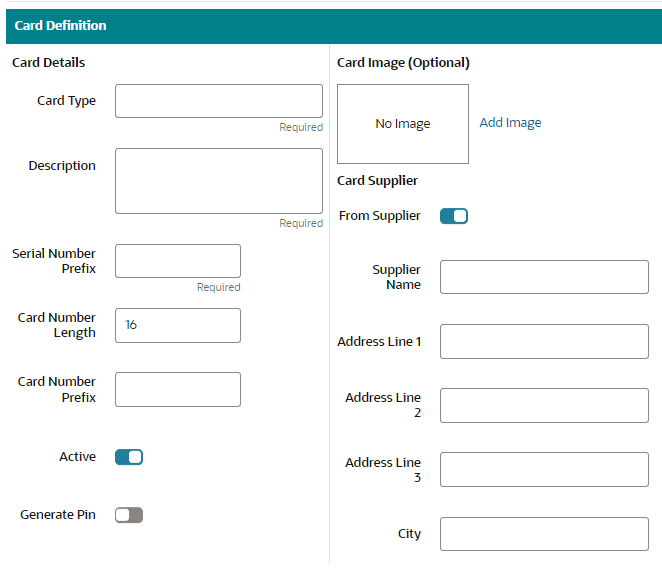Click the Card Definition header title
Viewport: 662px width, 573px height.
[60, 26]
